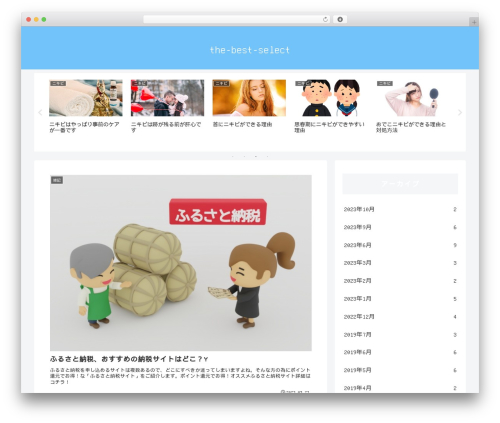500x423 pixels.
Task: Open archive 2023年2月
Action: [400, 281]
